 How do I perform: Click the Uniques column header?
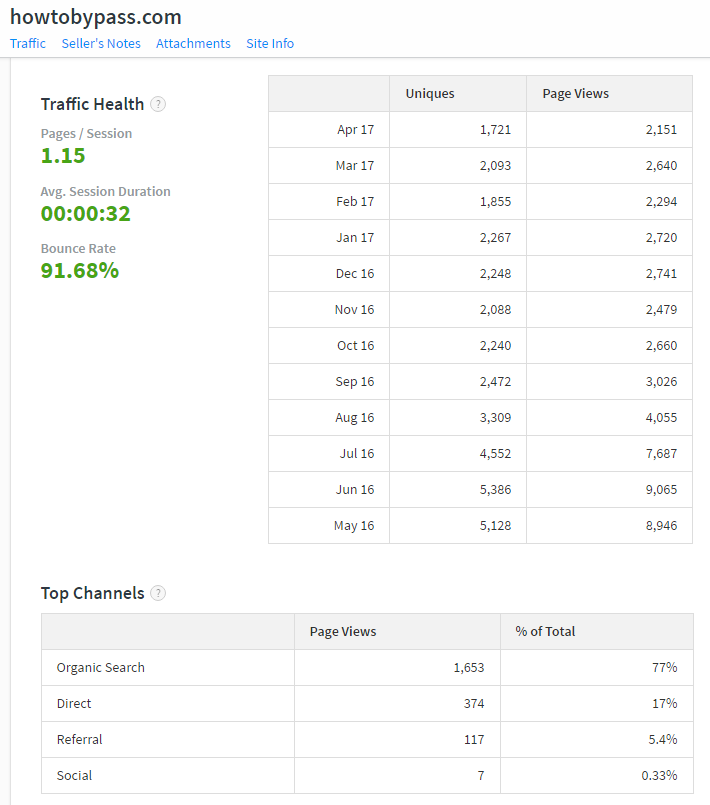point(430,94)
